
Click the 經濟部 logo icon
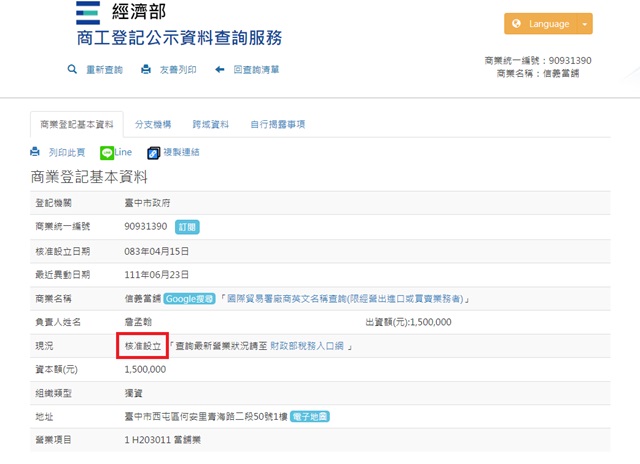click(89, 13)
